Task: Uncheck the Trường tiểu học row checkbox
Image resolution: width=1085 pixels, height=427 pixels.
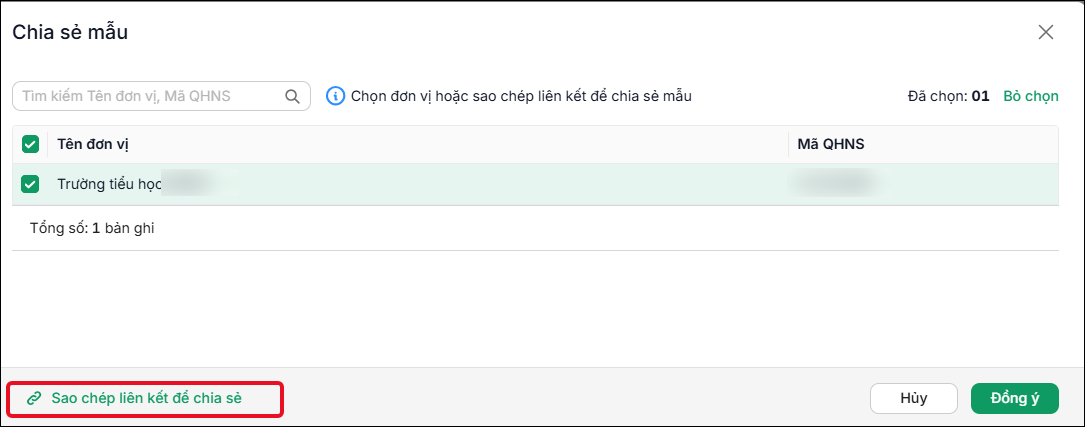Action: (30, 184)
